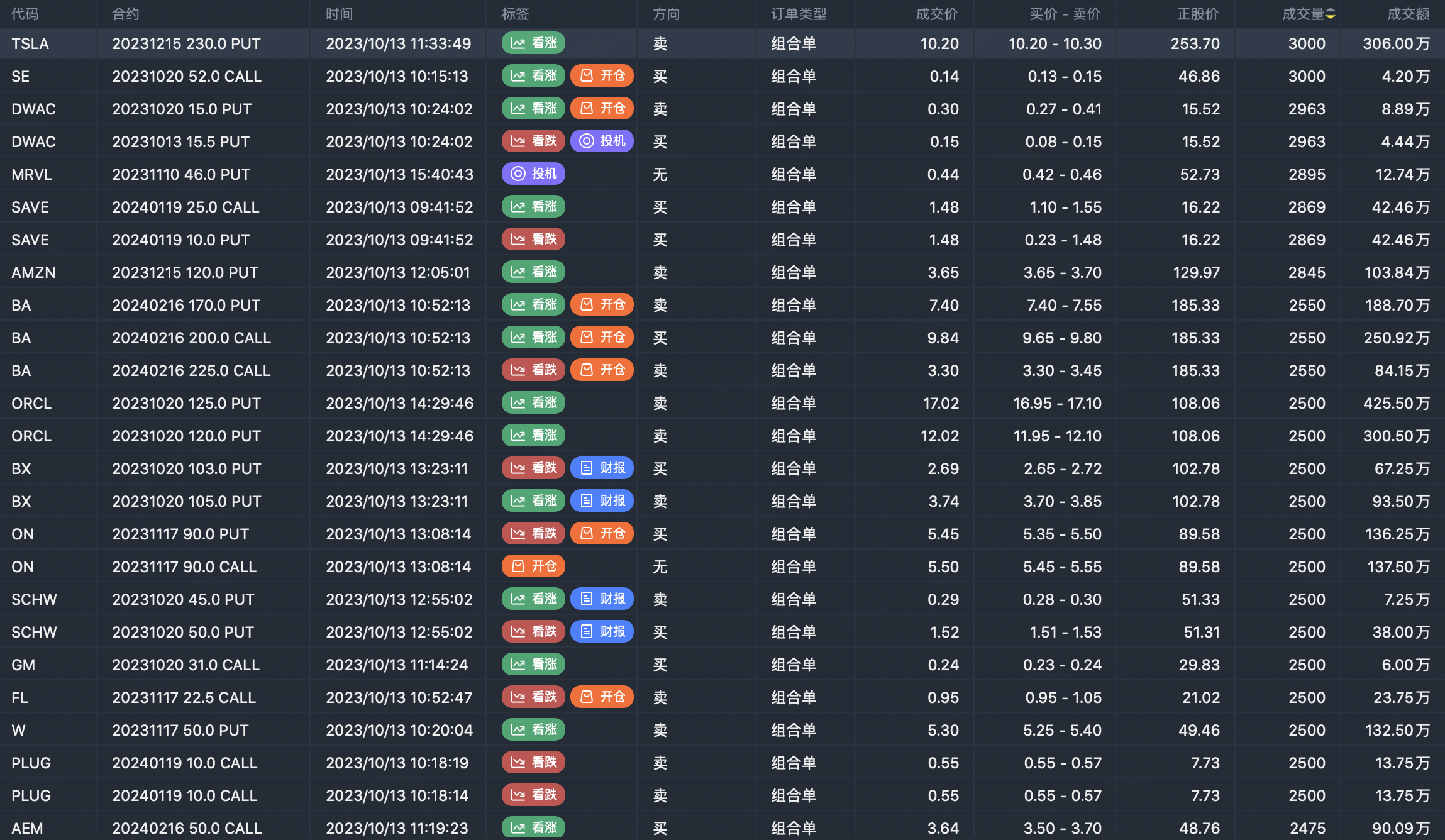
Task: Click 看跌 tag on ON 90.0 PUT row
Action: tap(533, 534)
